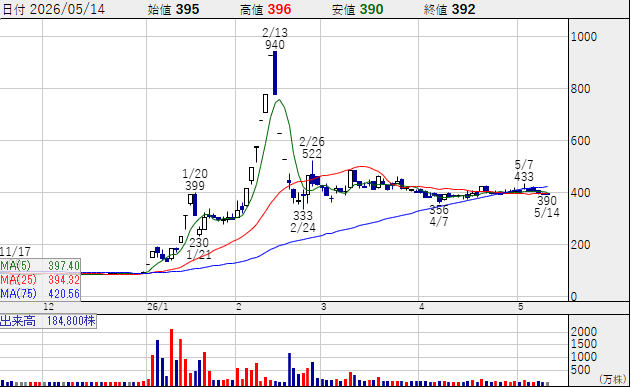Image resolution: width=631 pixels, height=387 pixels.
Task: Click the 5/14 low label 390
Action: click(547, 200)
